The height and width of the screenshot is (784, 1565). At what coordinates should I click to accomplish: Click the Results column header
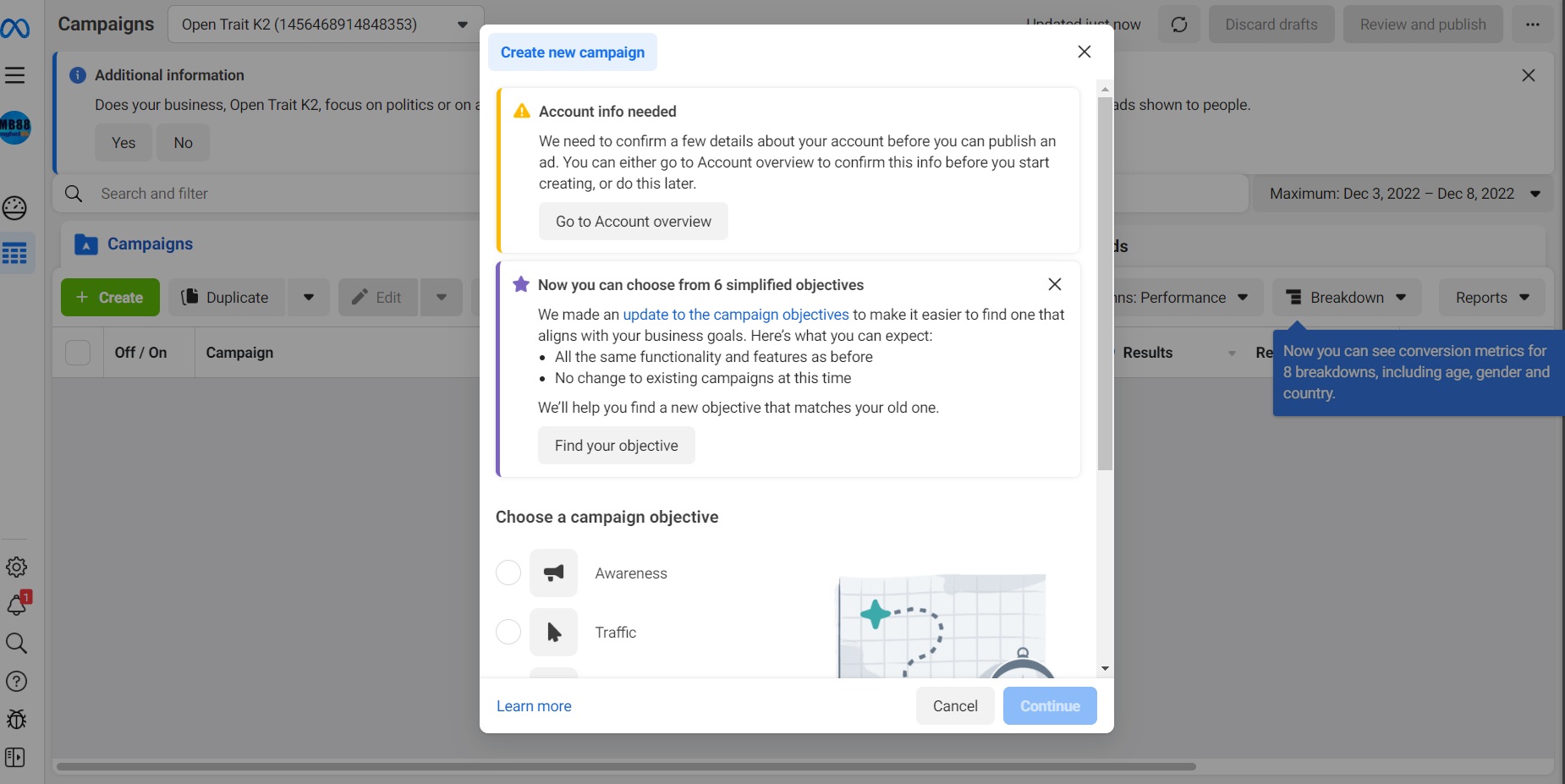1147,353
